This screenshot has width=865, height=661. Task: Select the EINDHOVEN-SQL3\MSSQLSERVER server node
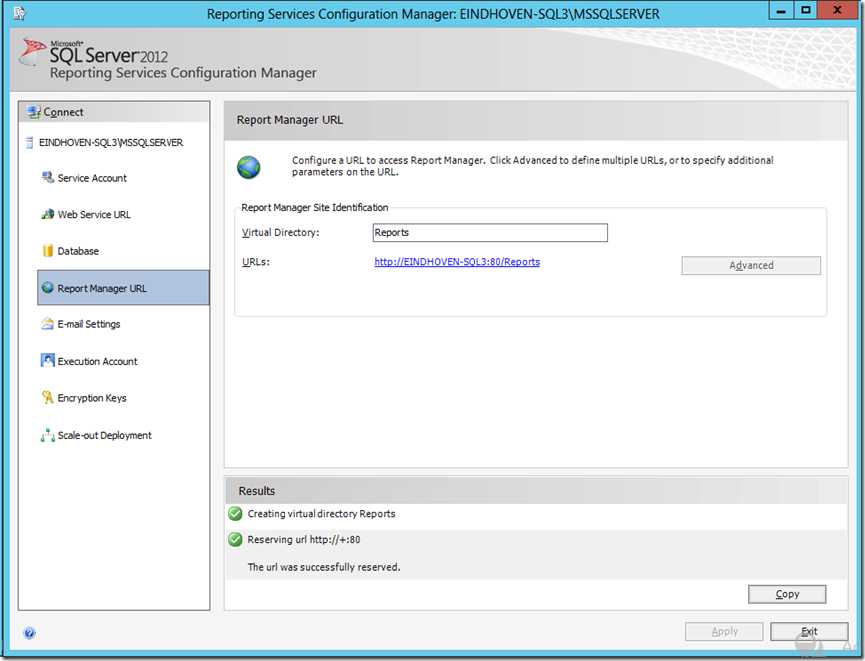111,143
